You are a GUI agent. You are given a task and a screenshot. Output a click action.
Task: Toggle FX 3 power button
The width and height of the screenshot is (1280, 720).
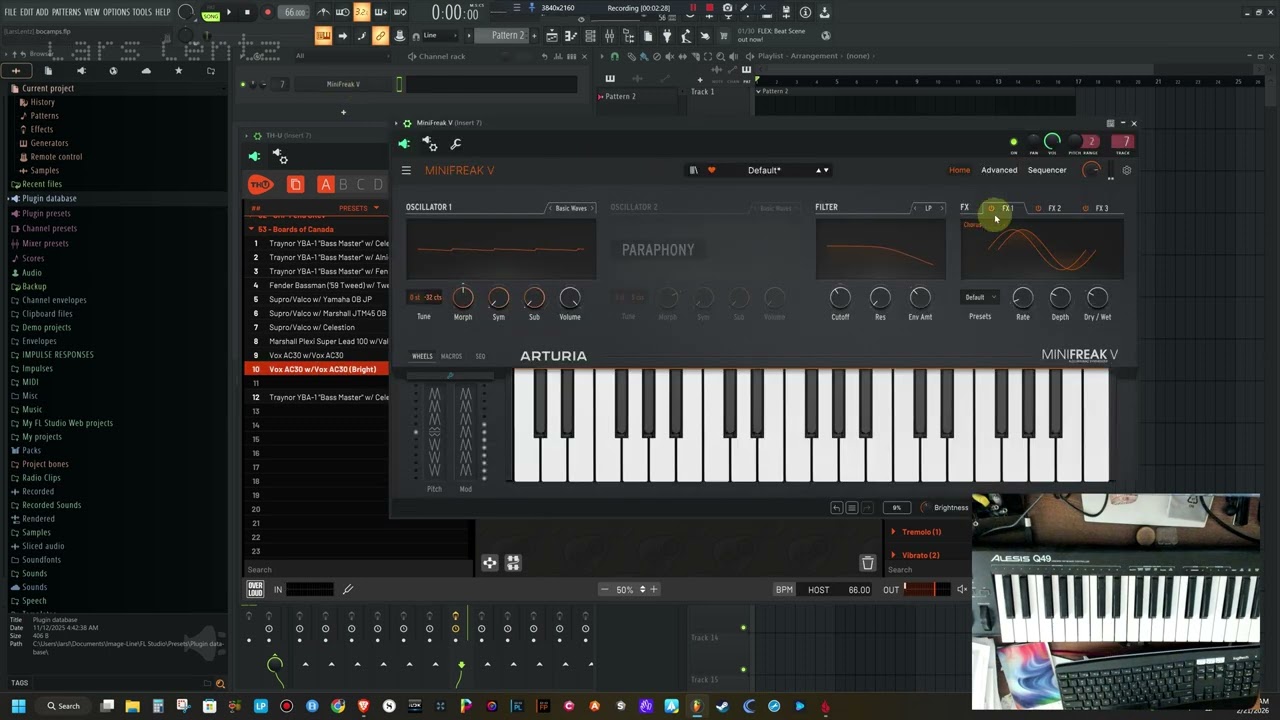tap(1085, 208)
